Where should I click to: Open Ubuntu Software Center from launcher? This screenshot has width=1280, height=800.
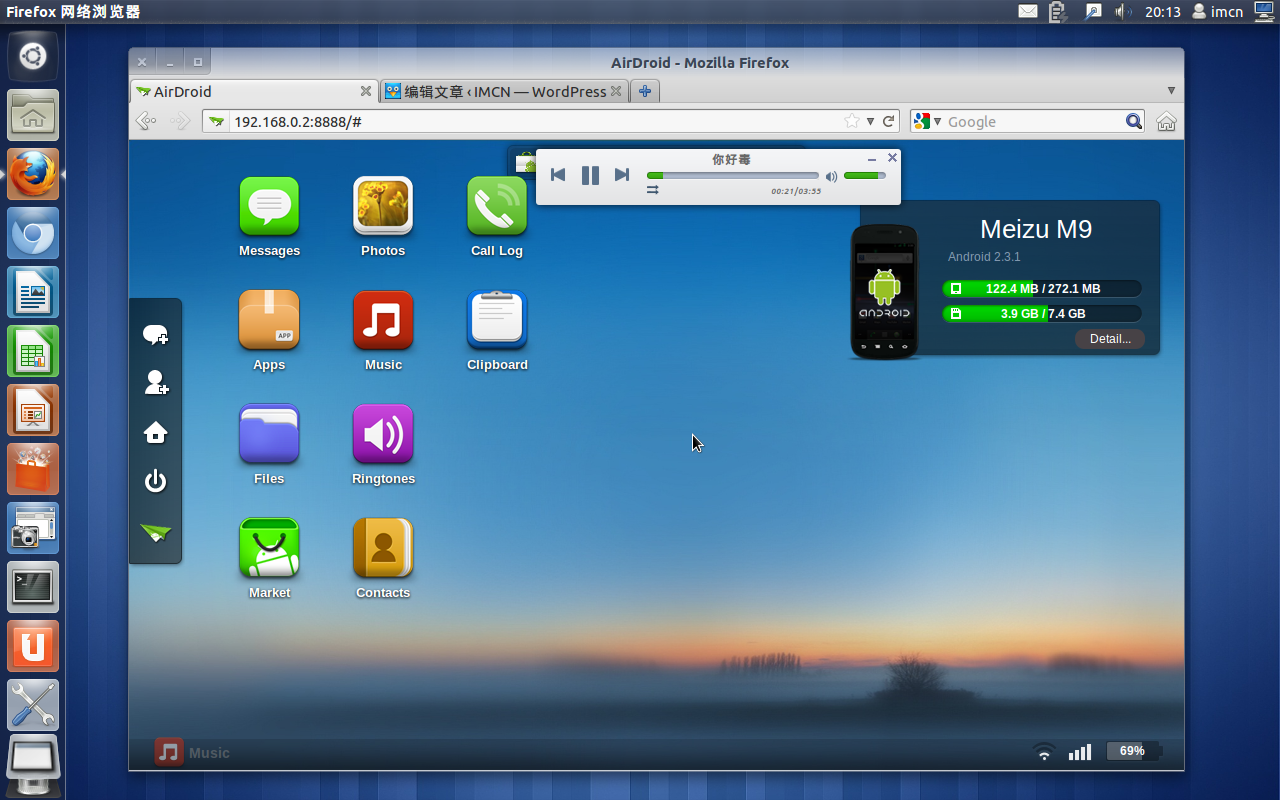point(33,469)
